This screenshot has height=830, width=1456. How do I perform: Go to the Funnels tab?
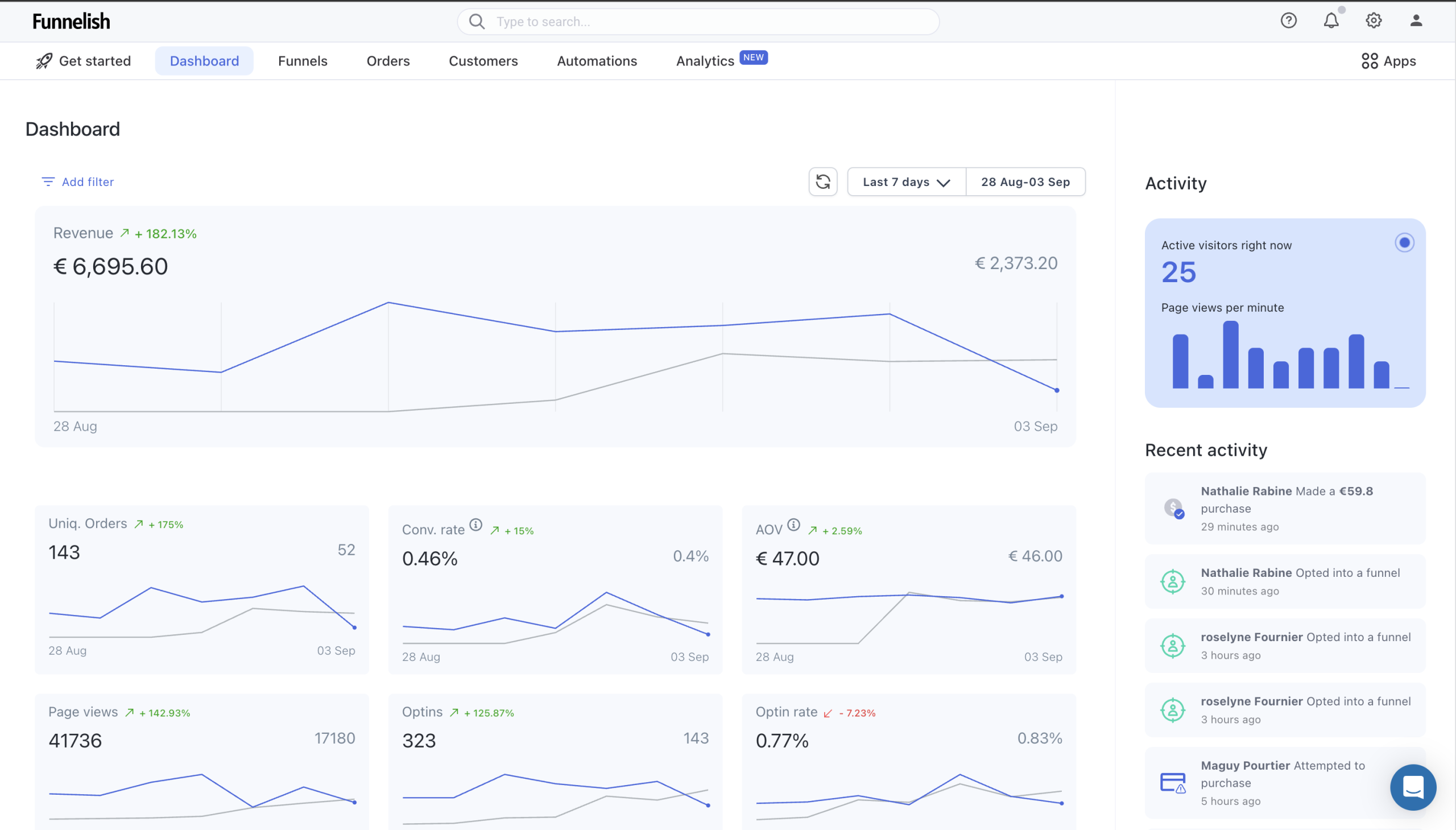coord(303,61)
